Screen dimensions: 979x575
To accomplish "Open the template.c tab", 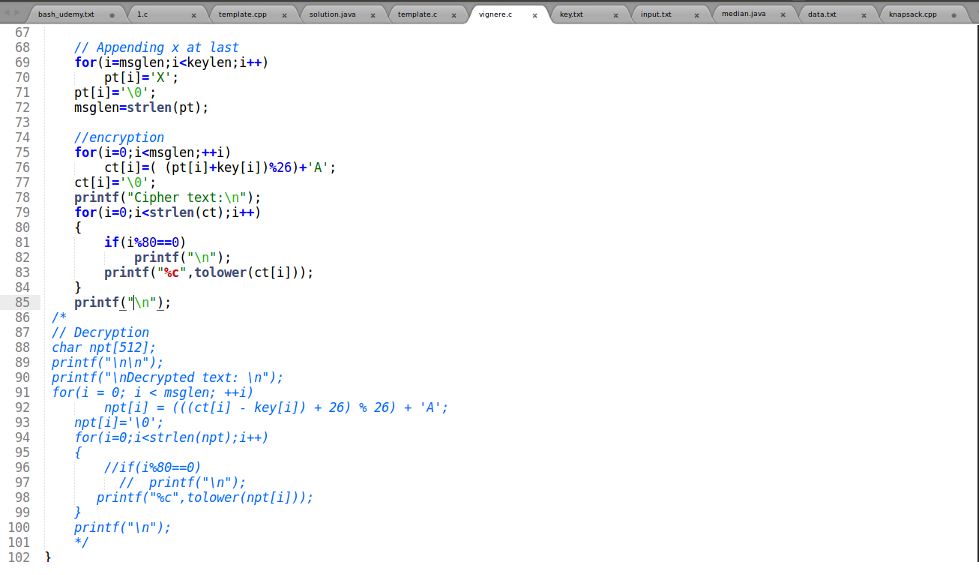I will 417,15.
